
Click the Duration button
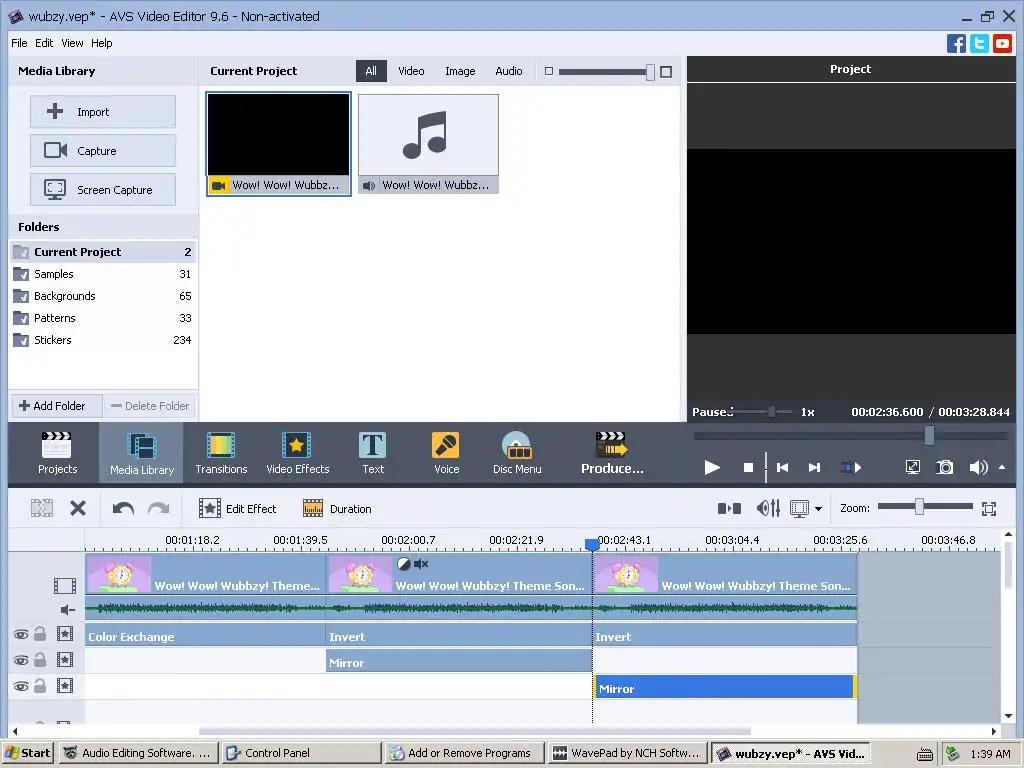337,508
